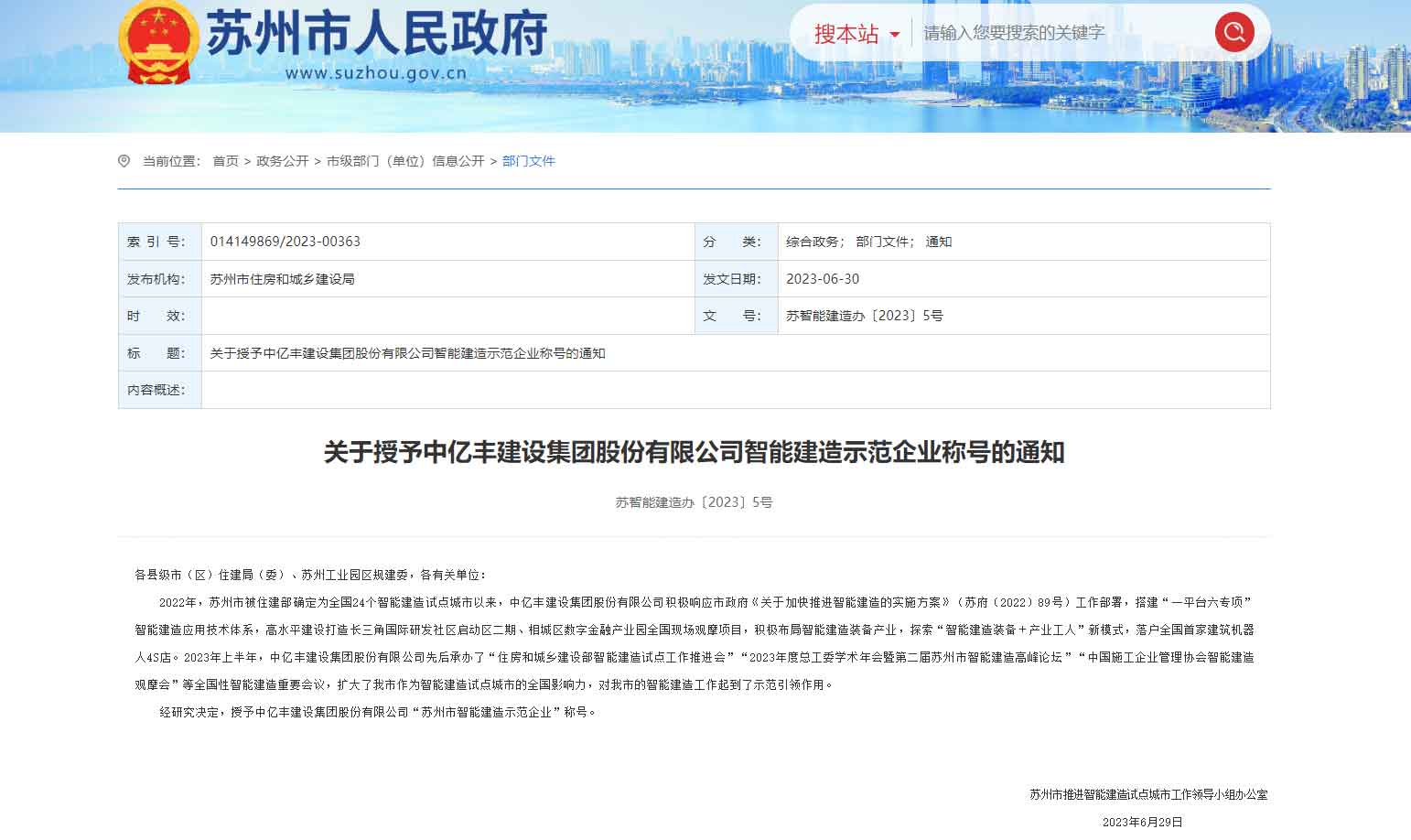Click the national emblem logo

[x=157, y=43]
